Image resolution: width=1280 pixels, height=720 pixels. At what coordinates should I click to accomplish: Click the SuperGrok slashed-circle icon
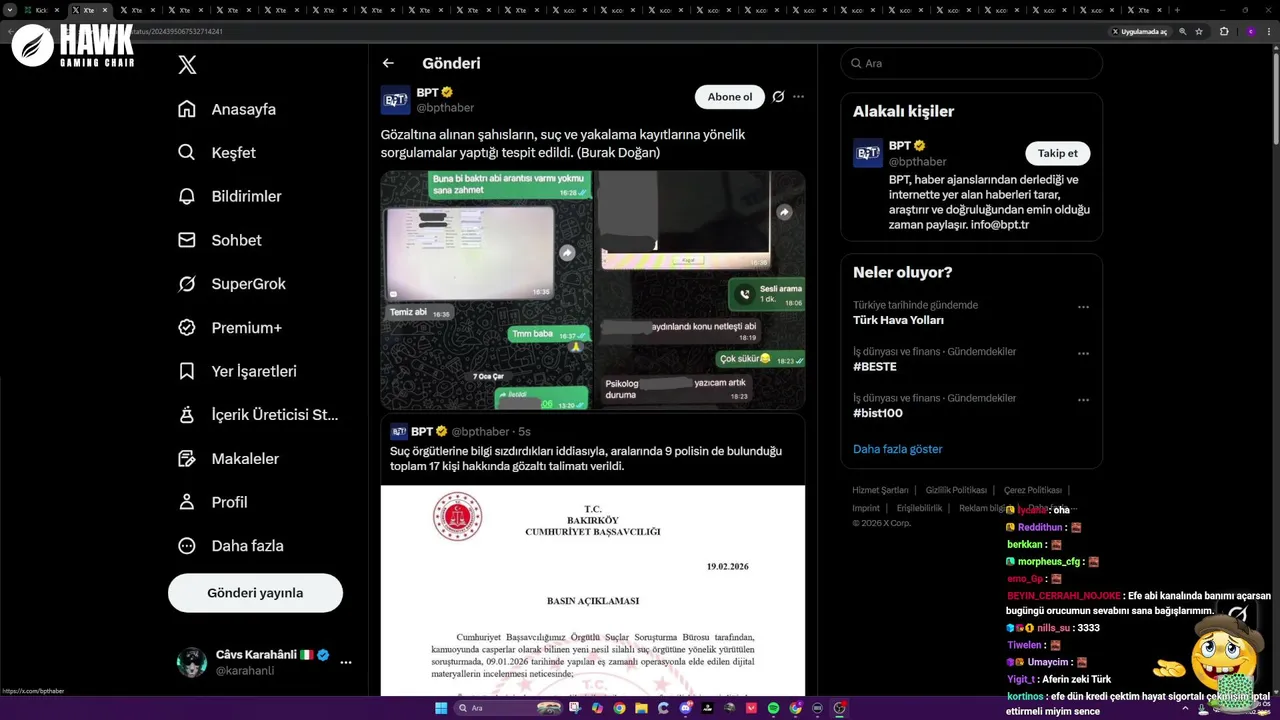point(187,284)
